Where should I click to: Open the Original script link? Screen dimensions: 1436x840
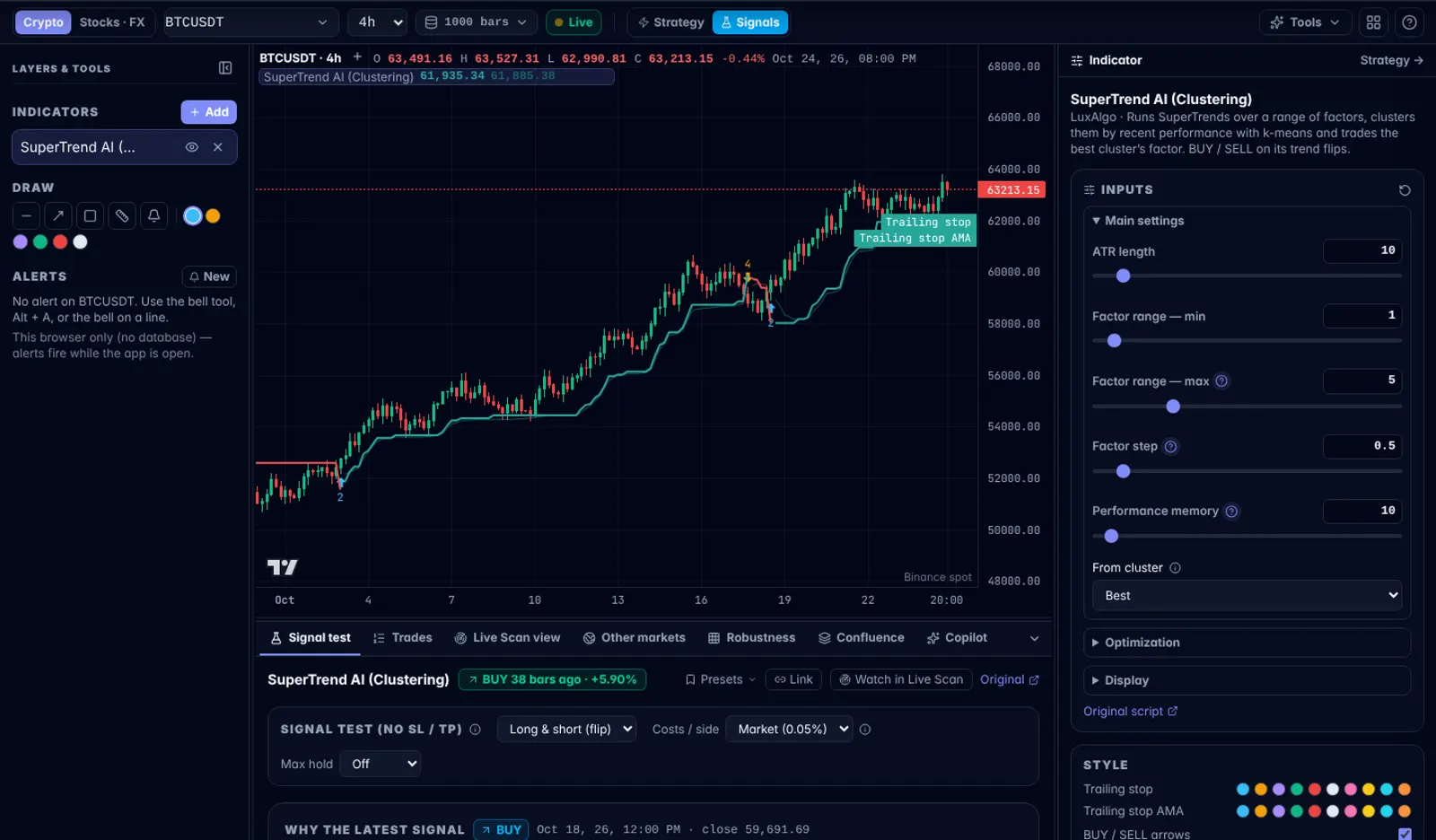(x=1130, y=712)
